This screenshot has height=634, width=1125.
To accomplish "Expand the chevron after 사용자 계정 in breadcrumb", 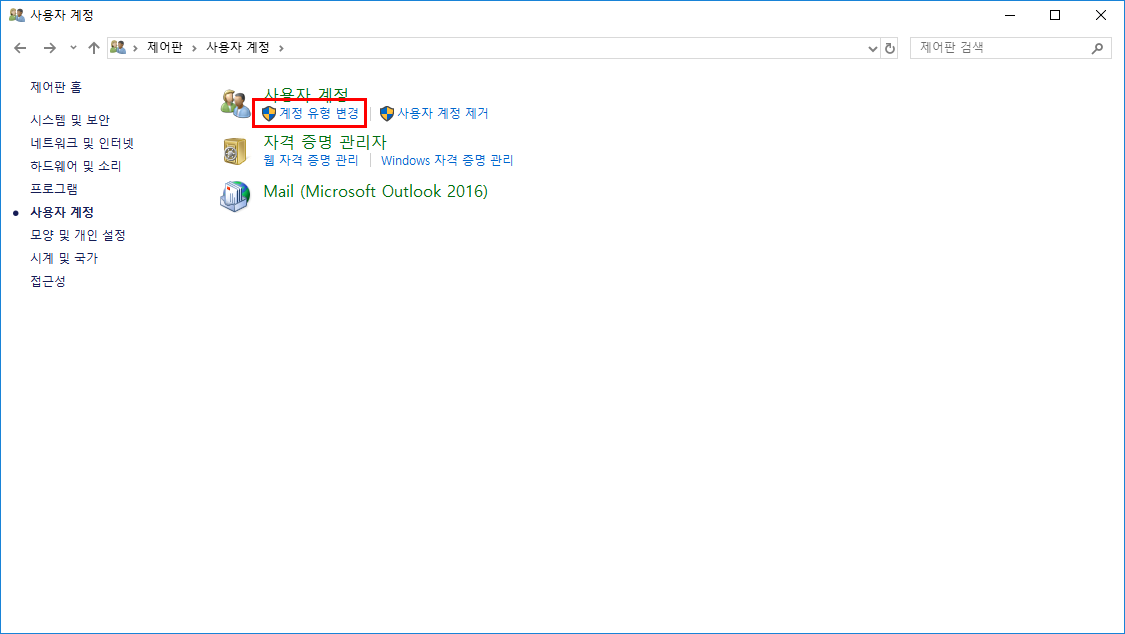I will pos(281,48).
